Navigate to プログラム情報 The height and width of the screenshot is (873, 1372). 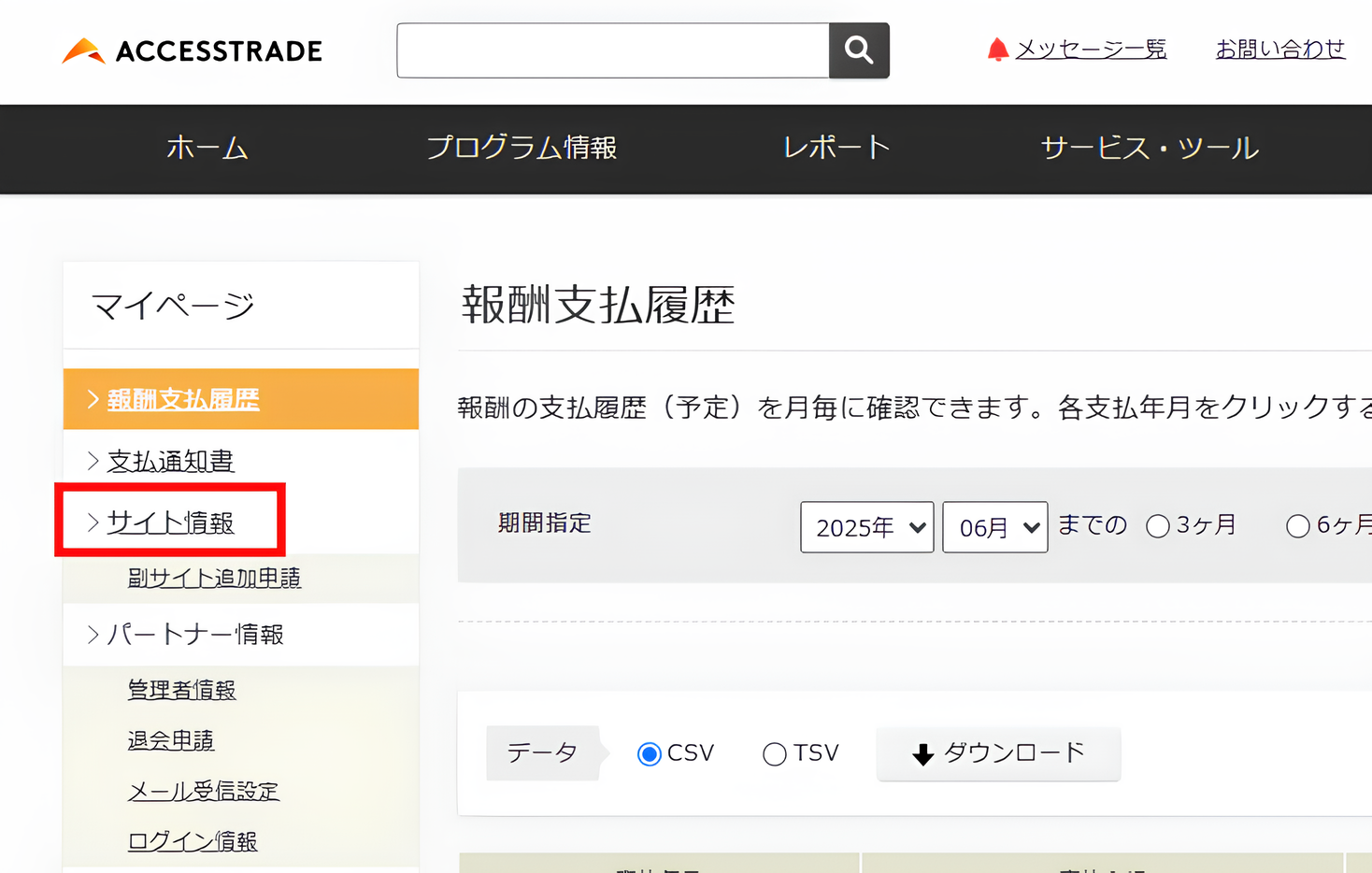click(x=521, y=148)
